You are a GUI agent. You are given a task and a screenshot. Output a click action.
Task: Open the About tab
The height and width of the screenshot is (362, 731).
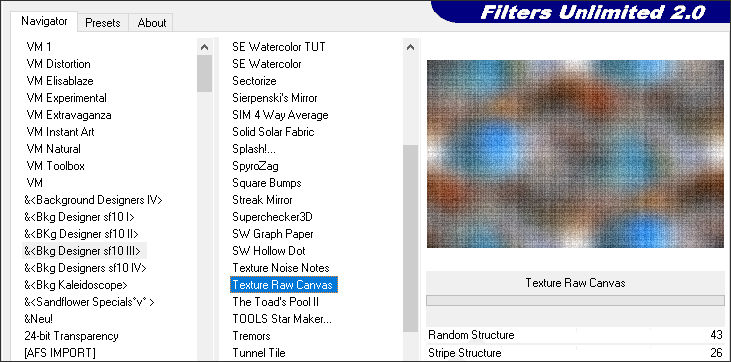click(x=152, y=23)
